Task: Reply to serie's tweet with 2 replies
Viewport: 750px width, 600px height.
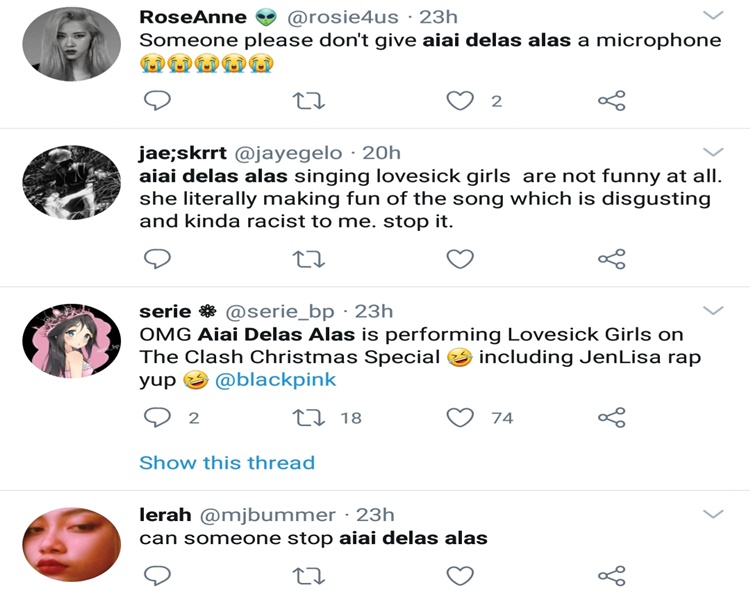Action: point(158,418)
